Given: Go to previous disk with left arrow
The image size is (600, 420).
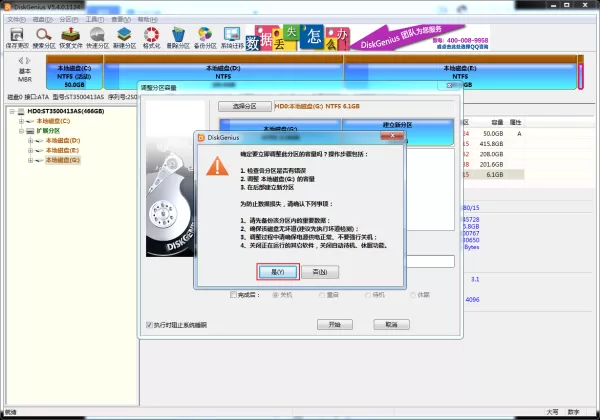Looking at the screenshot, I should pos(21,60).
